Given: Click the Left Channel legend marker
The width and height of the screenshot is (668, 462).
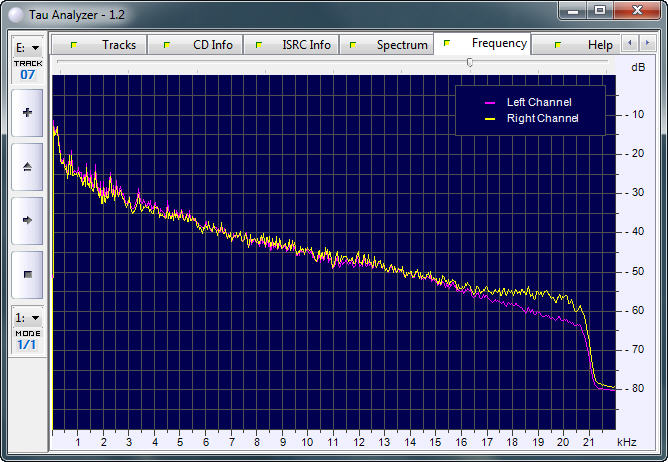Looking at the screenshot, I should (x=490, y=103).
